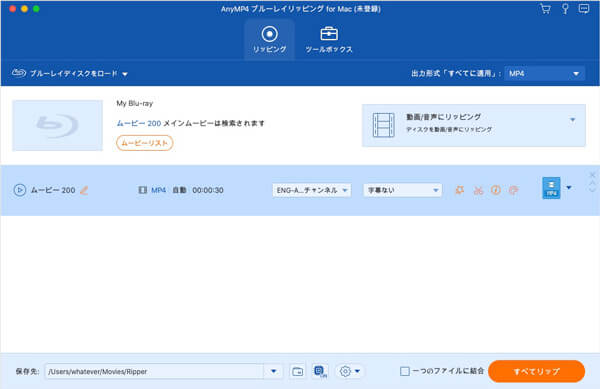
Task: Remove ムービー 200 row with X
Action: click(x=592, y=175)
